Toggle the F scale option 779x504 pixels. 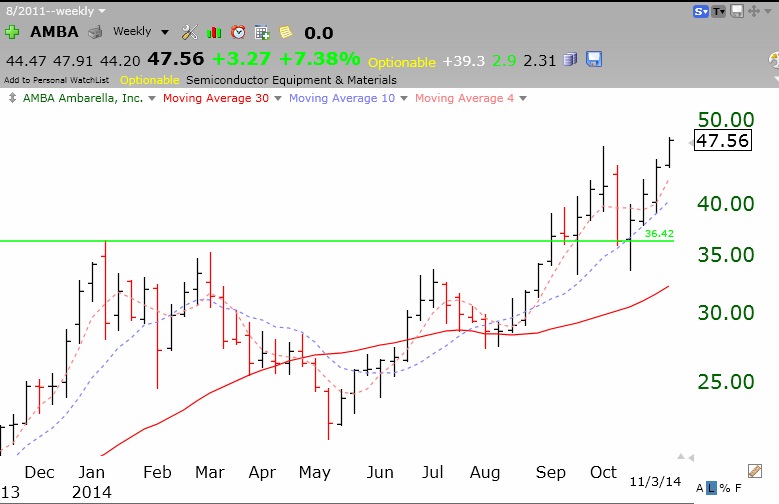[x=738, y=488]
